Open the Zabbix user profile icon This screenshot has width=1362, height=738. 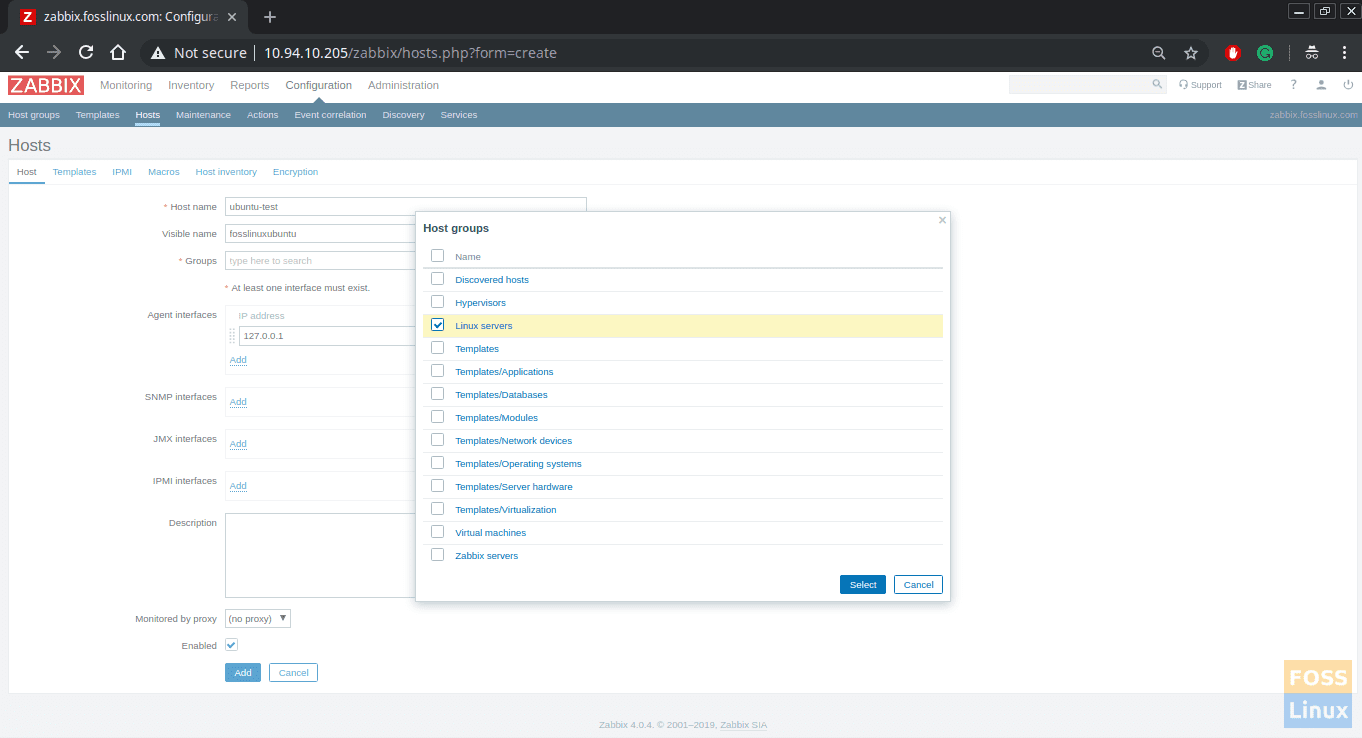pyautogui.click(x=1321, y=85)
